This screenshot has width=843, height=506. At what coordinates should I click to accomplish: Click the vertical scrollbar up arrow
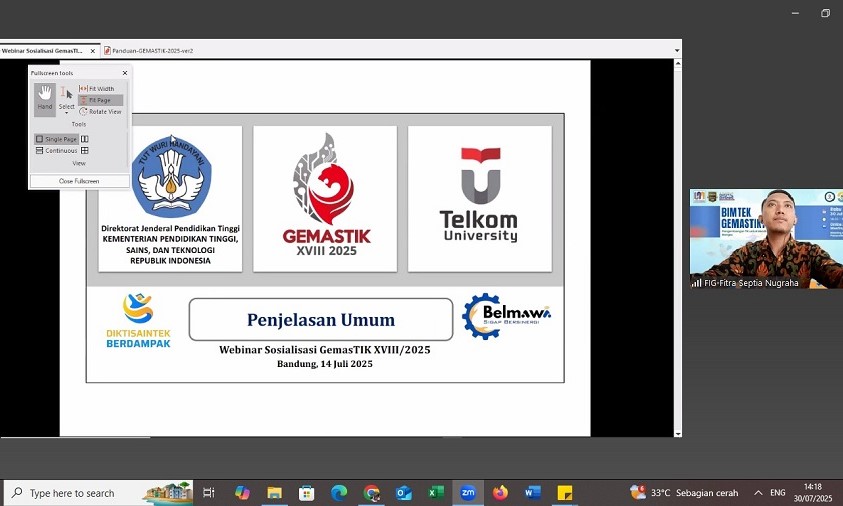(x=677, y=64)
